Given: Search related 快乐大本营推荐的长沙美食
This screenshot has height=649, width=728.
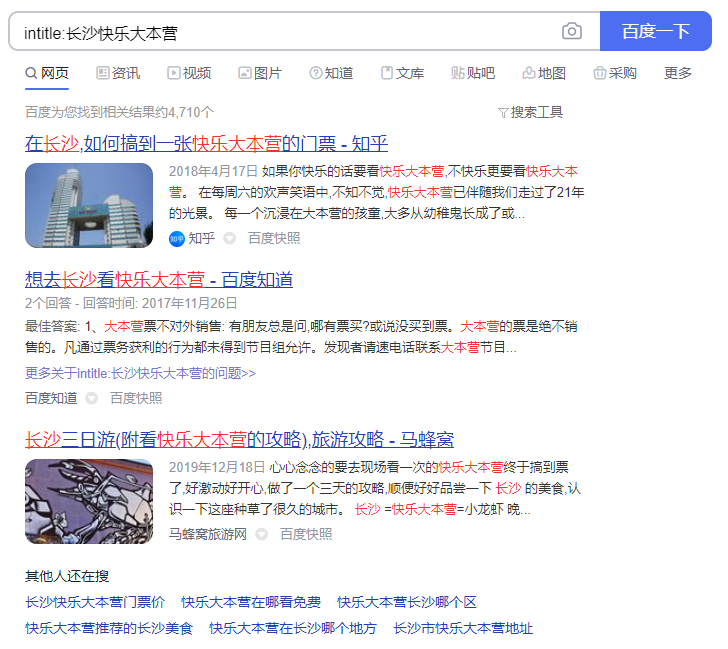Looking at the screenshot, I should point(109,628).
